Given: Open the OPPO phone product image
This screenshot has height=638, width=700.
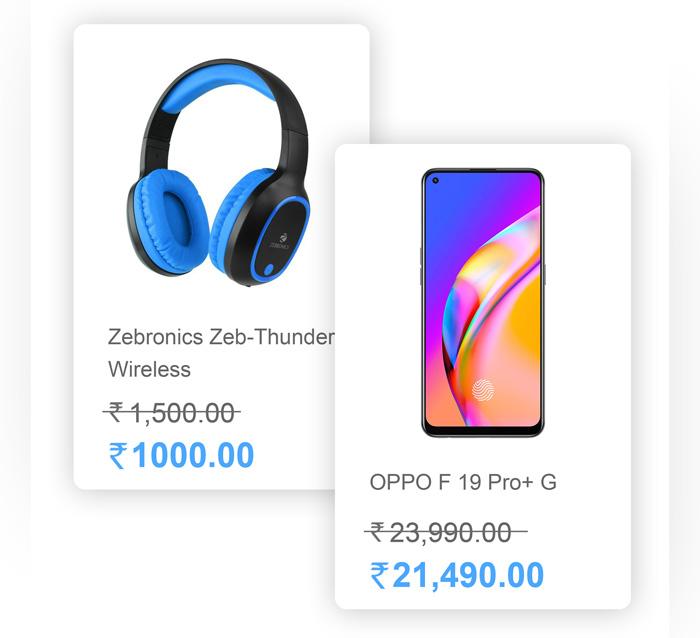Looking at the screenshot, I should tap(483, 303).
